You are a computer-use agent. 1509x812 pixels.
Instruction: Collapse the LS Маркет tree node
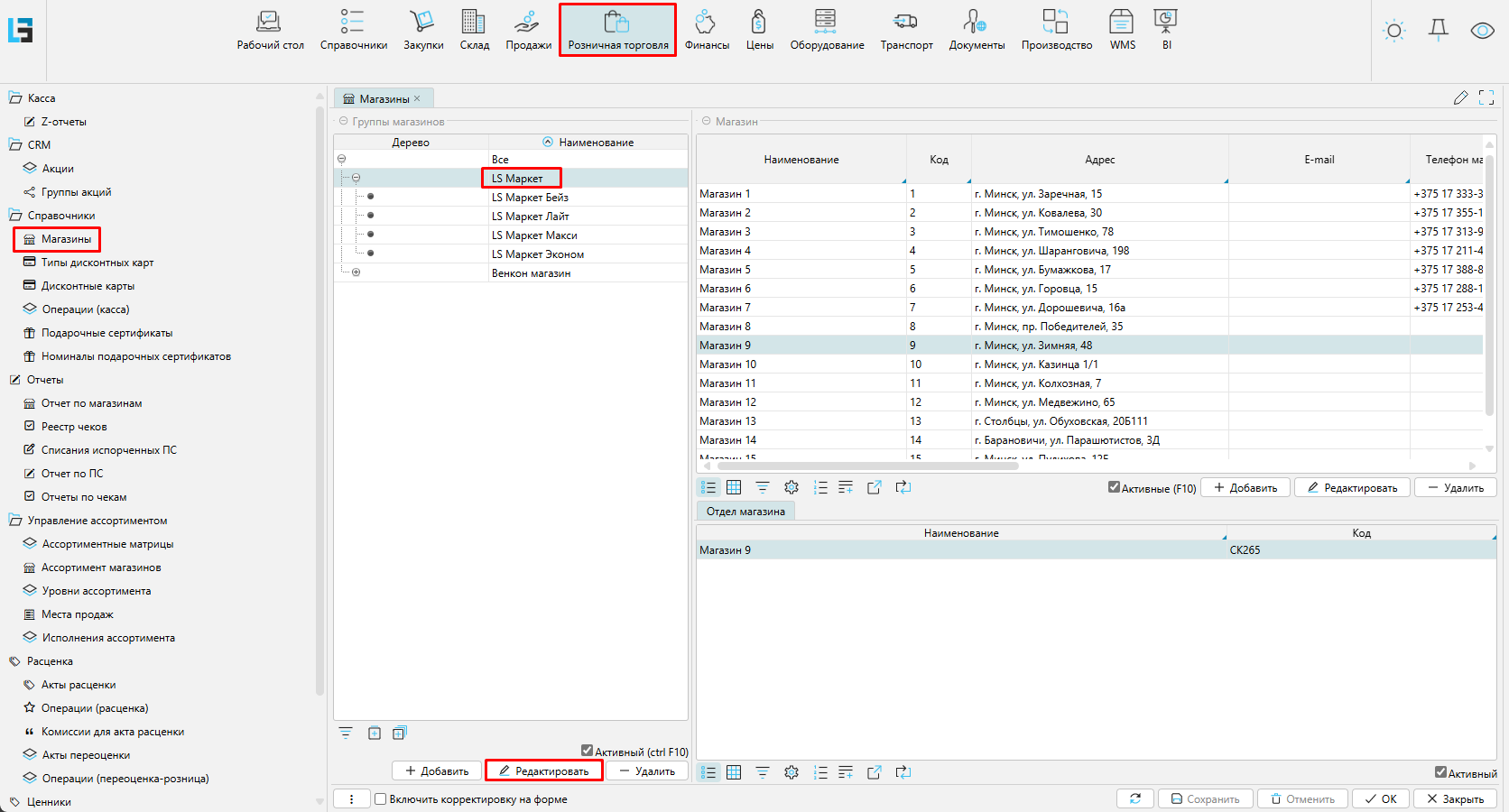(356, 178)
